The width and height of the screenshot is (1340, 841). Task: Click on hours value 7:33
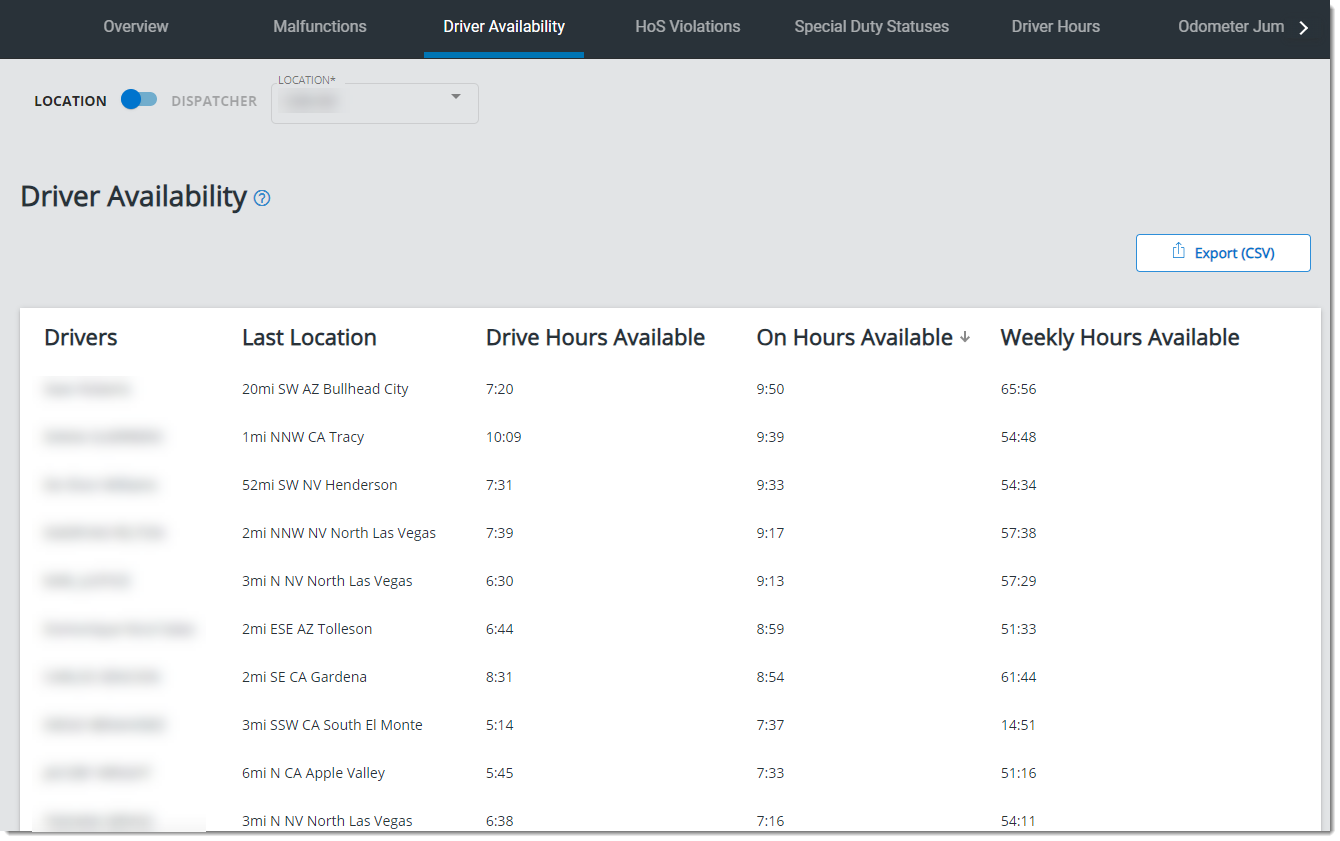click(771, 773)
